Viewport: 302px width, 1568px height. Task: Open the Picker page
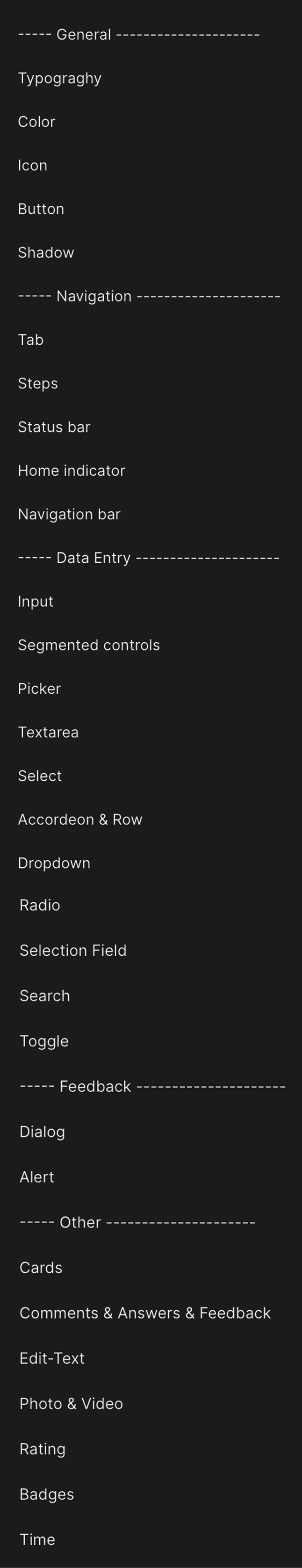point(39,689)
